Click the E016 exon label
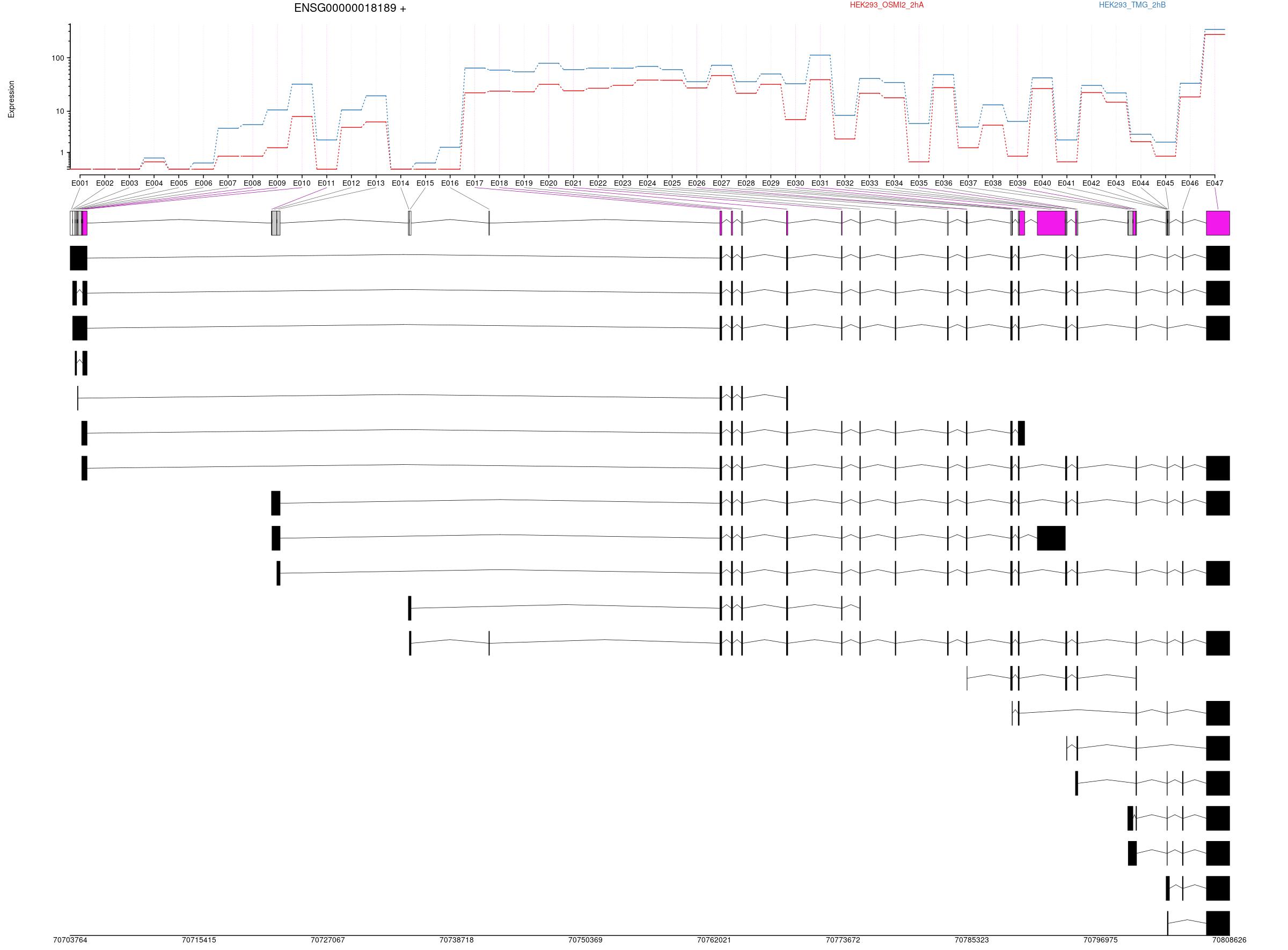The image size is (1288, 950). coord(450,184)
